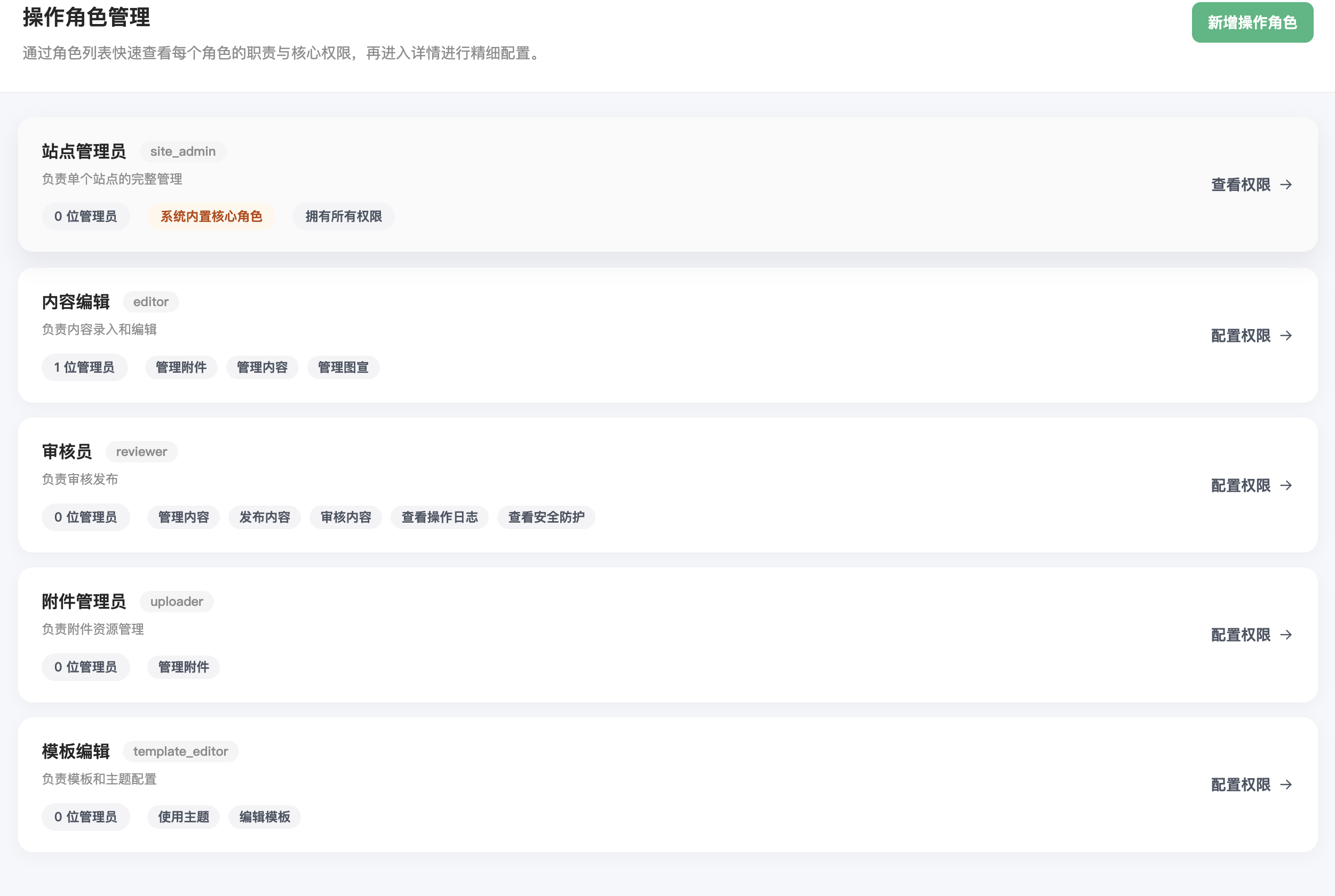The width and height of the screenshot is (1335, 896).
Task: Click the 编辑模板 permission tag
Action: pos(264,817)
